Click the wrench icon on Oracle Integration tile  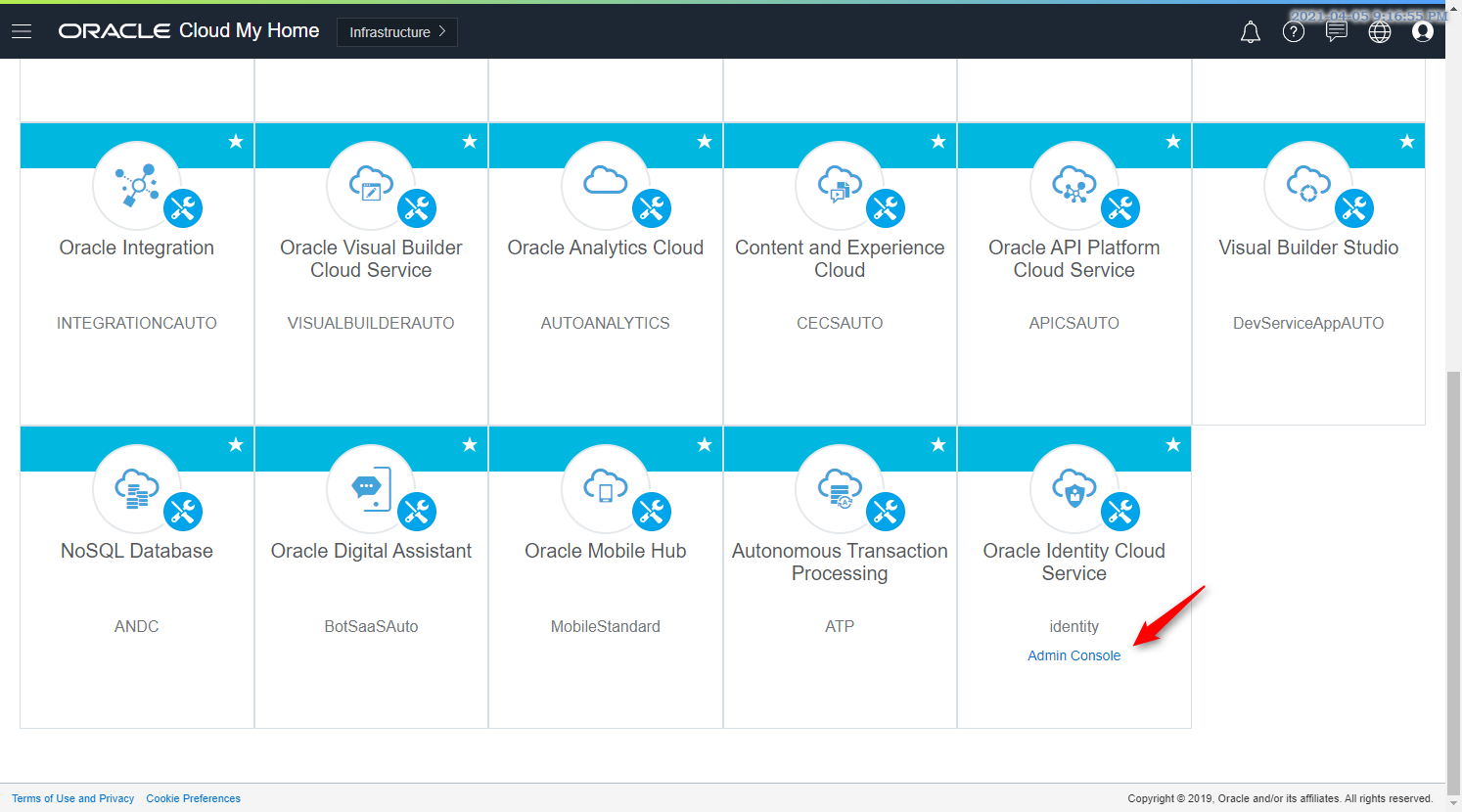click(x=184, y=207)
